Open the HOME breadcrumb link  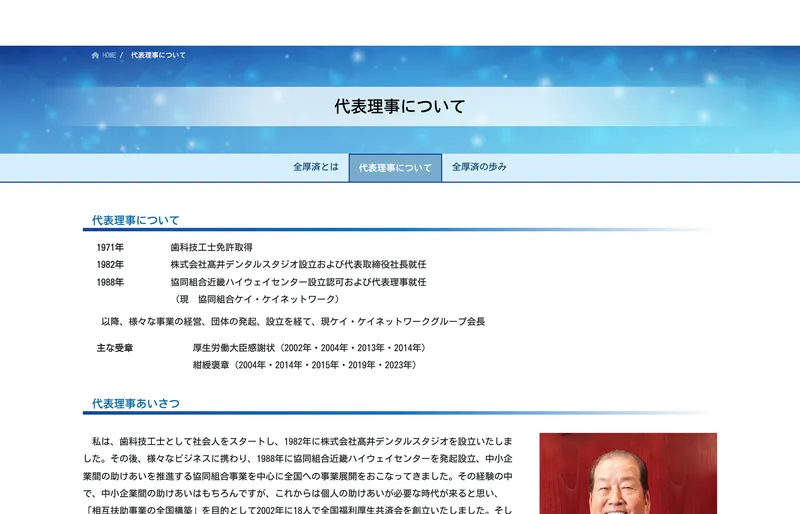click(x=109, y=55)
